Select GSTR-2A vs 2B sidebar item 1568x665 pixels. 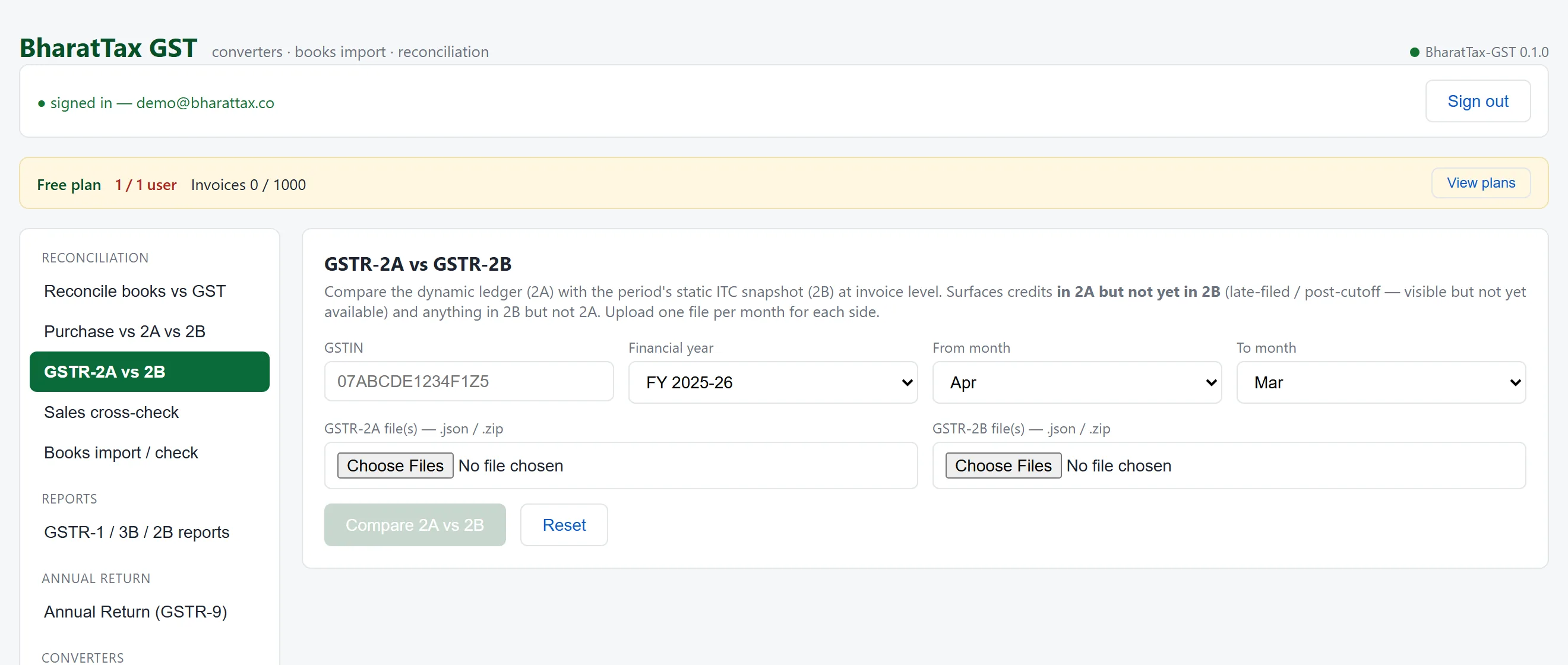point(149,372)
